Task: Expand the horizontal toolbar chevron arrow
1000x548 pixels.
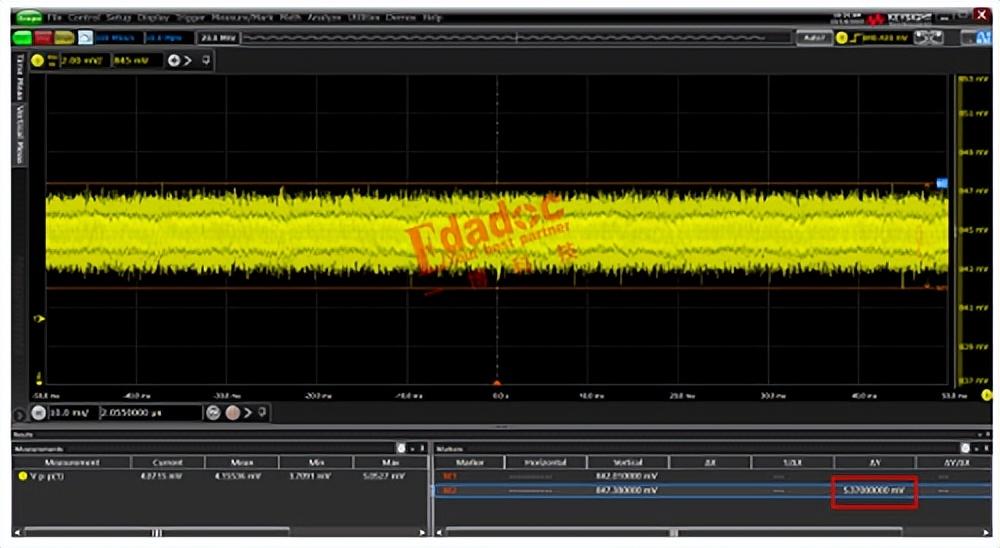Action: pos(248,413)
